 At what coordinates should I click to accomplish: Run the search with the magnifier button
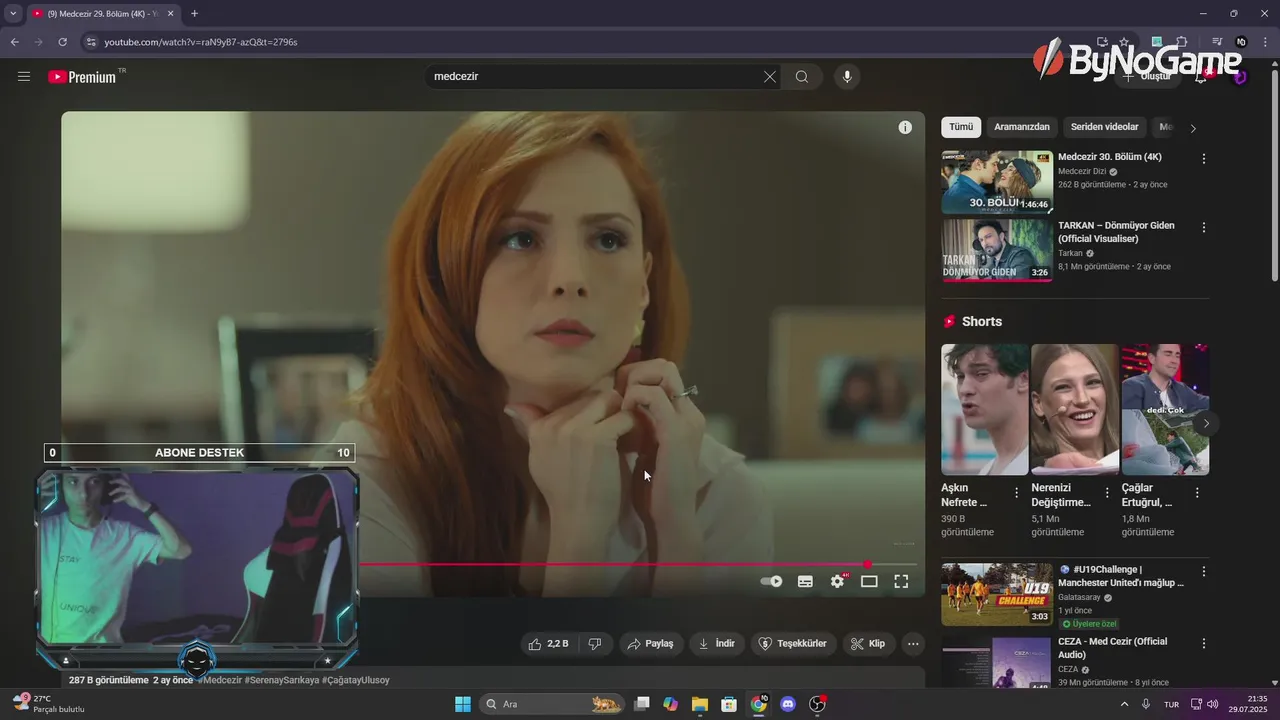(x=802, y=77)
